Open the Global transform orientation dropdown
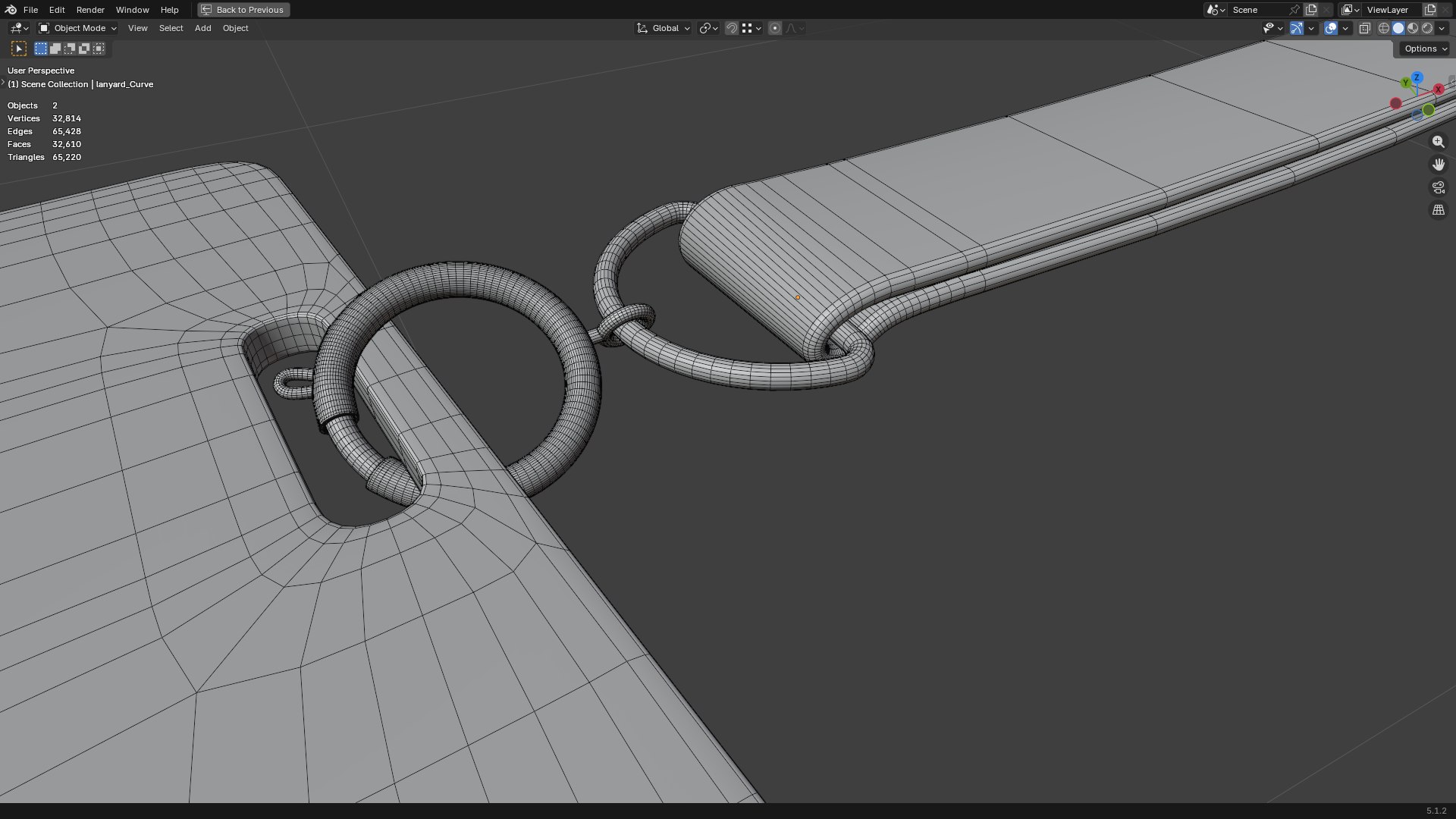 (x=663, y=28)
